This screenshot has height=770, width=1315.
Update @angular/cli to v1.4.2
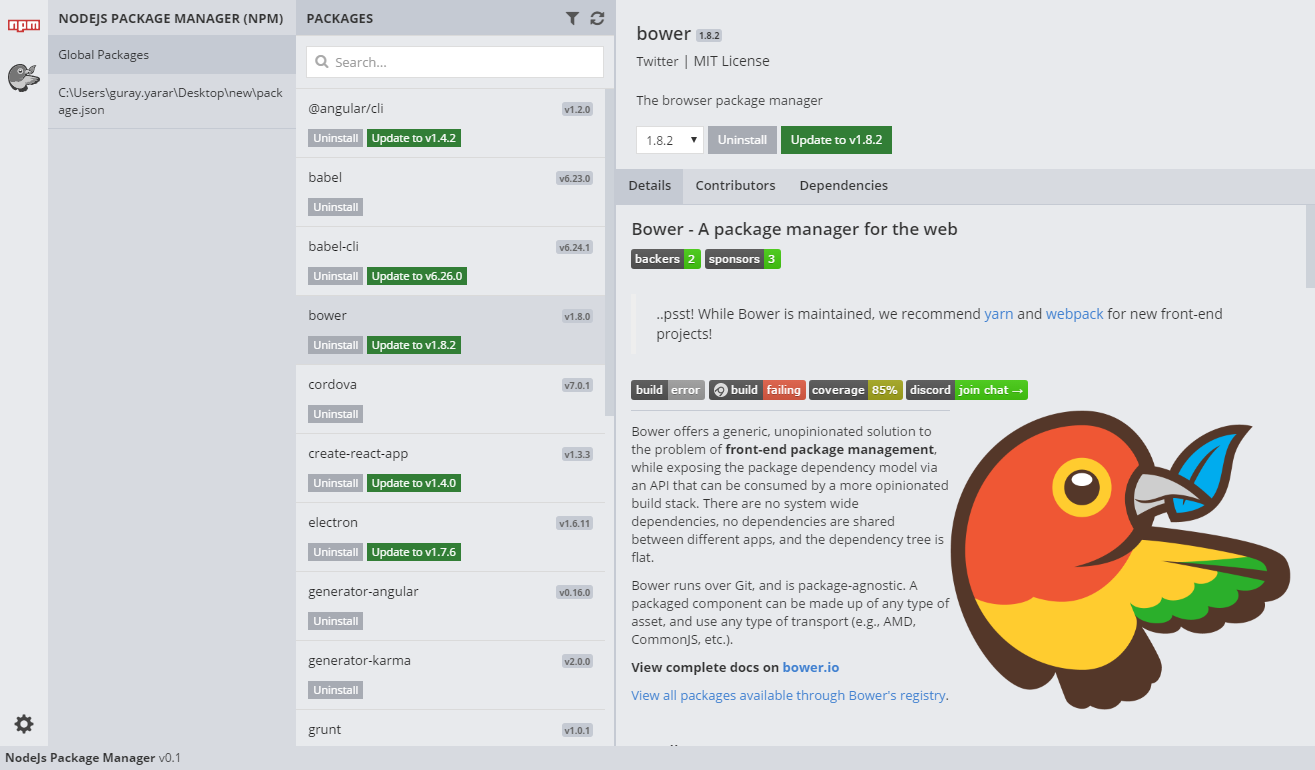click(414, 138)
